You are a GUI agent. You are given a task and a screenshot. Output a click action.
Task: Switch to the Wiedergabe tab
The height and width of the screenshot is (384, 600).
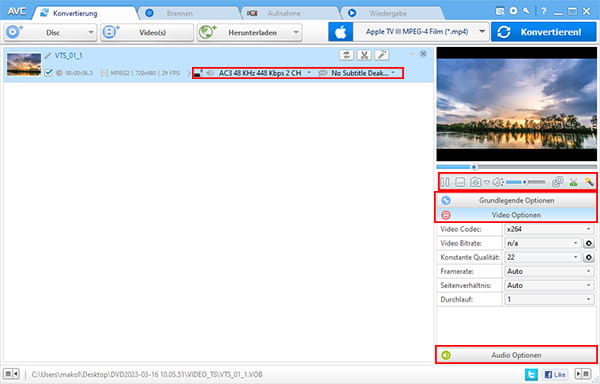(x=387, y=13)
